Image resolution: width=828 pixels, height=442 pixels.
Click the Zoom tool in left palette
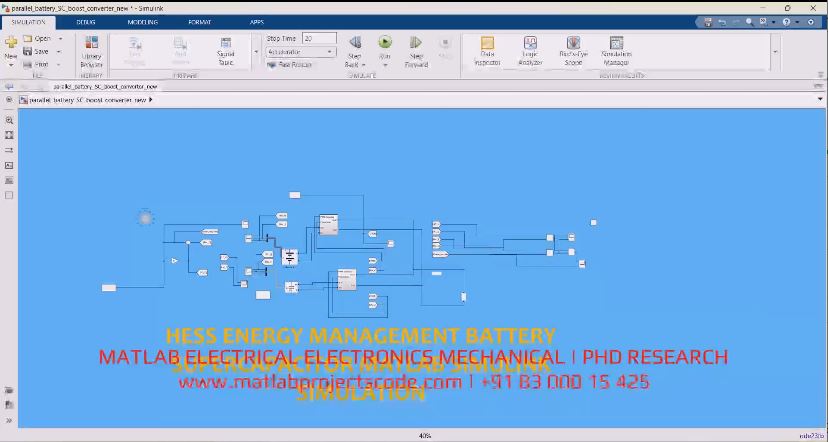point(9,120)
